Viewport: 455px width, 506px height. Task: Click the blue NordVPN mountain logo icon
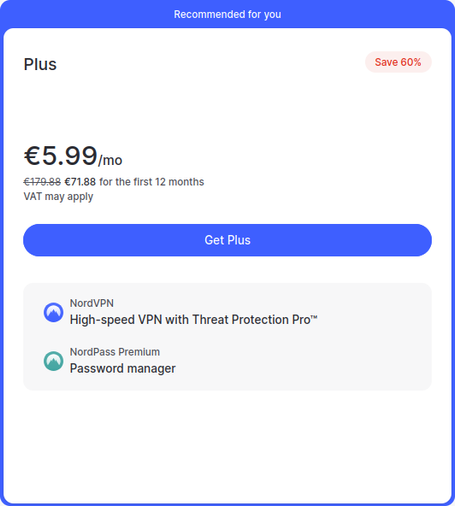pos(53,312)
